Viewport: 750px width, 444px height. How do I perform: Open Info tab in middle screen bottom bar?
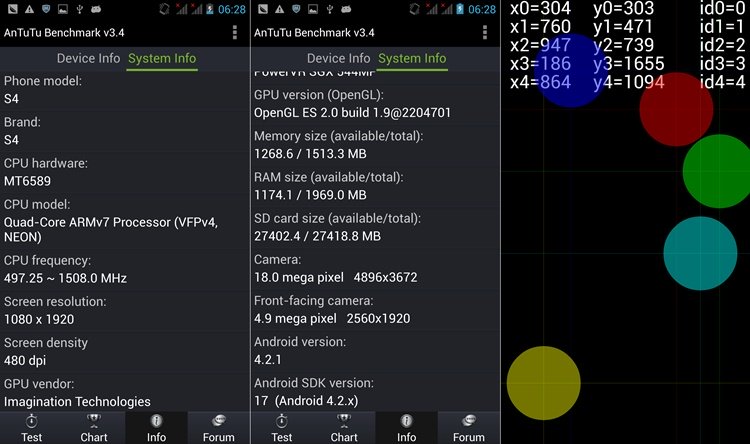[407, 428]
